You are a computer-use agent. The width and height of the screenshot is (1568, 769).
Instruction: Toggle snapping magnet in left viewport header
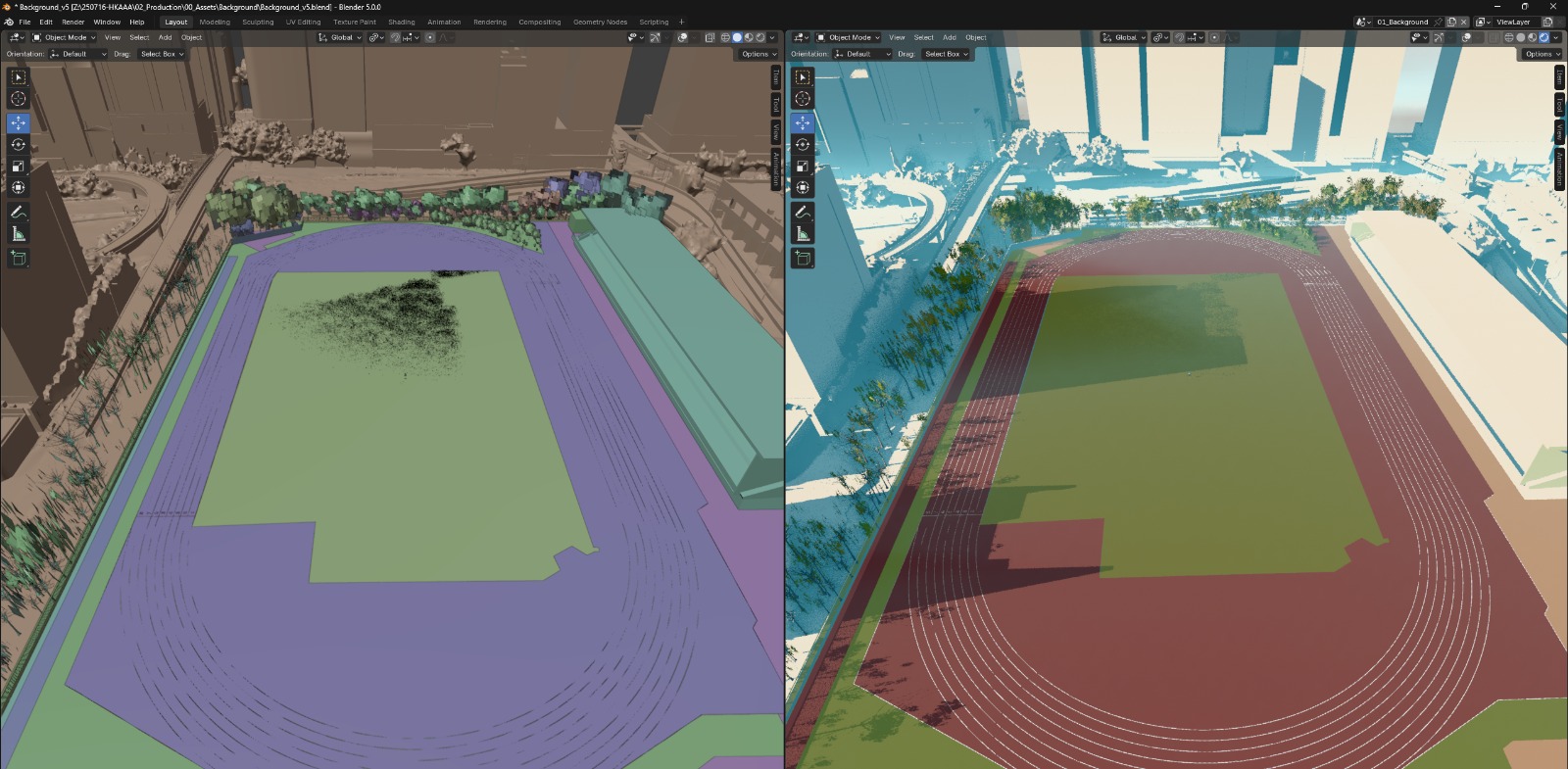pos(395,37)
